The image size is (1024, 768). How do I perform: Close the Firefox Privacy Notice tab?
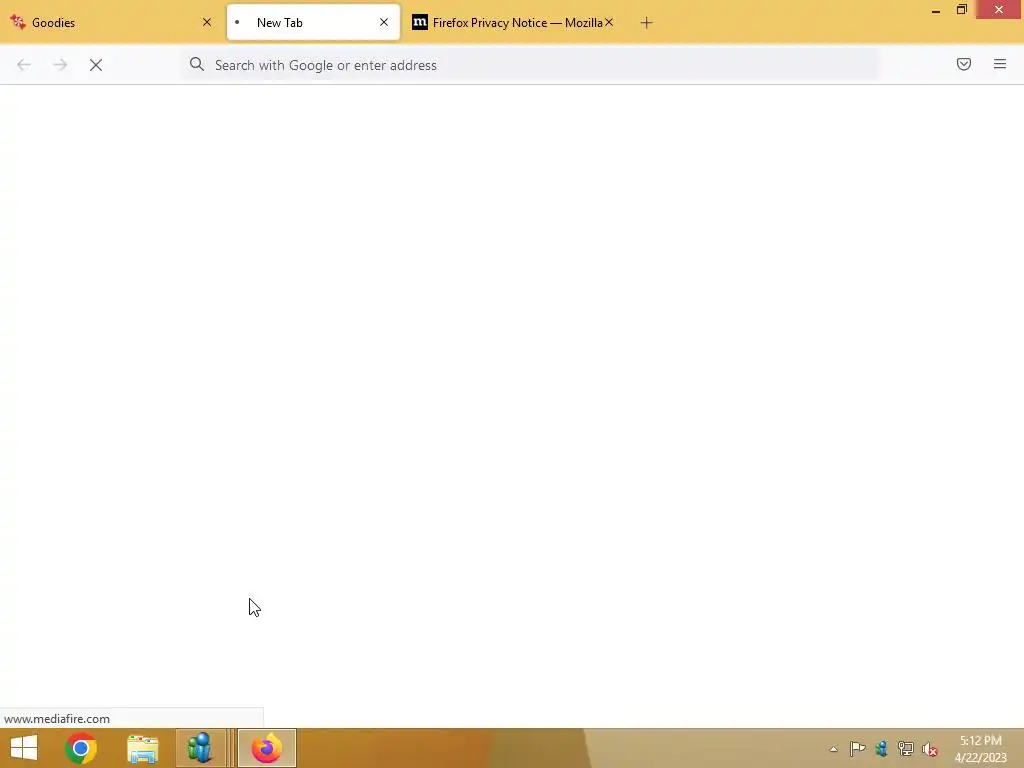pyautogui.click(x=609, y=22)
